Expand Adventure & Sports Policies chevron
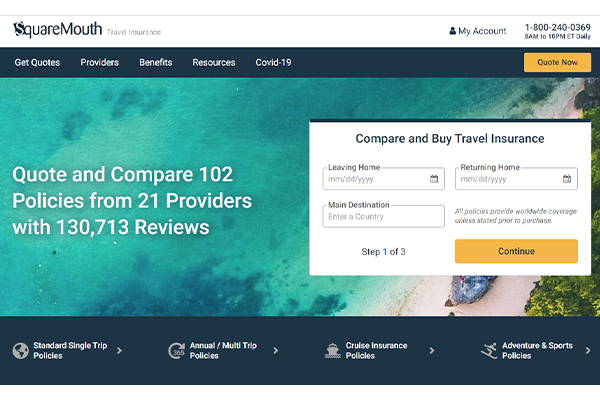Viewport: 600px width, 400px height. tap(588, 350)
